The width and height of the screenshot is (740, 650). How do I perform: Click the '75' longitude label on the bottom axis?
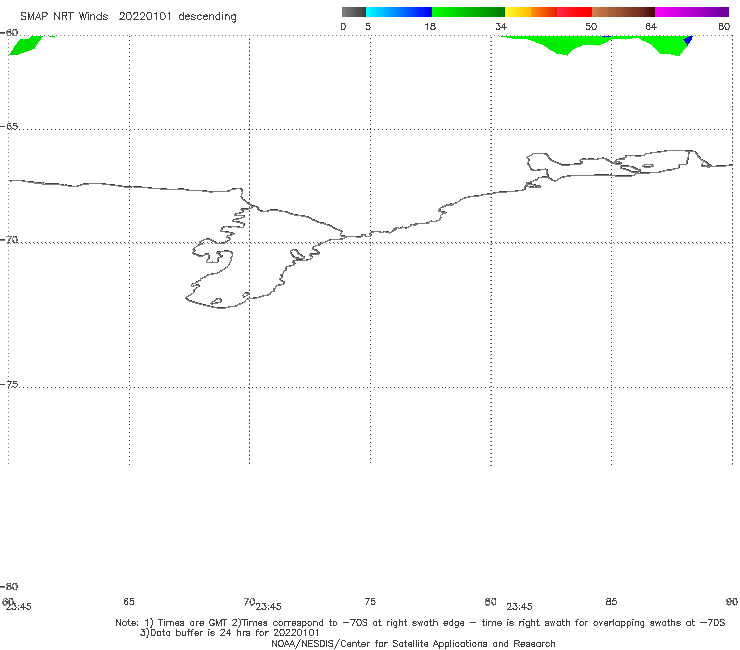click(370, 601)
